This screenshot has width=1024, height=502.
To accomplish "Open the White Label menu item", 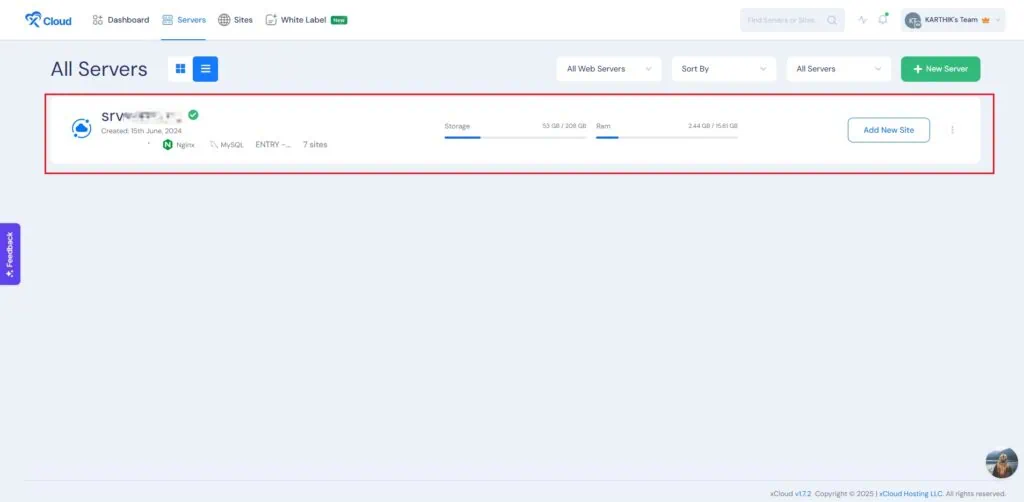I will click(306, 20).
